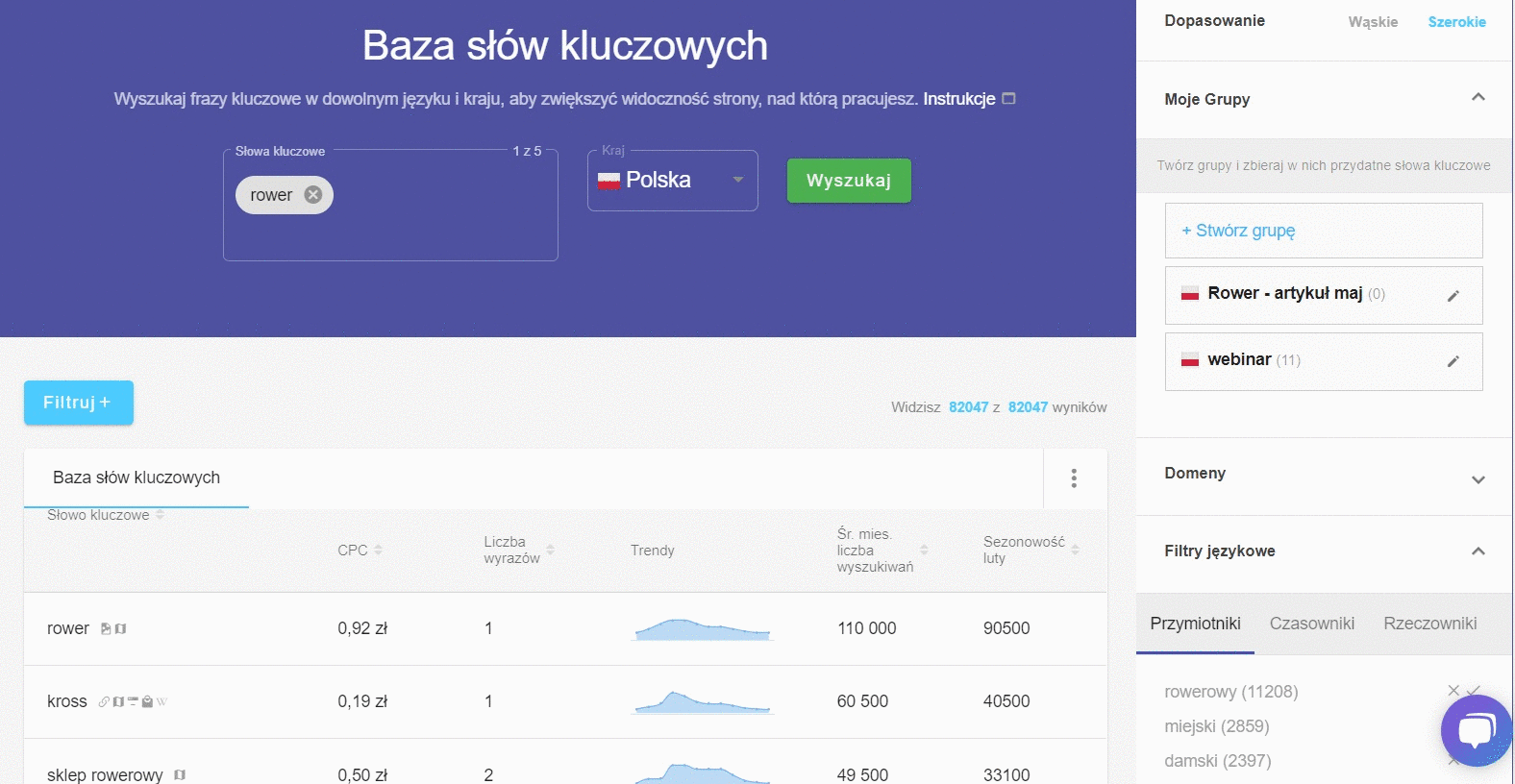Click the seasonality value '90500'
The image size is (1515, 784).
(1006, 628)
